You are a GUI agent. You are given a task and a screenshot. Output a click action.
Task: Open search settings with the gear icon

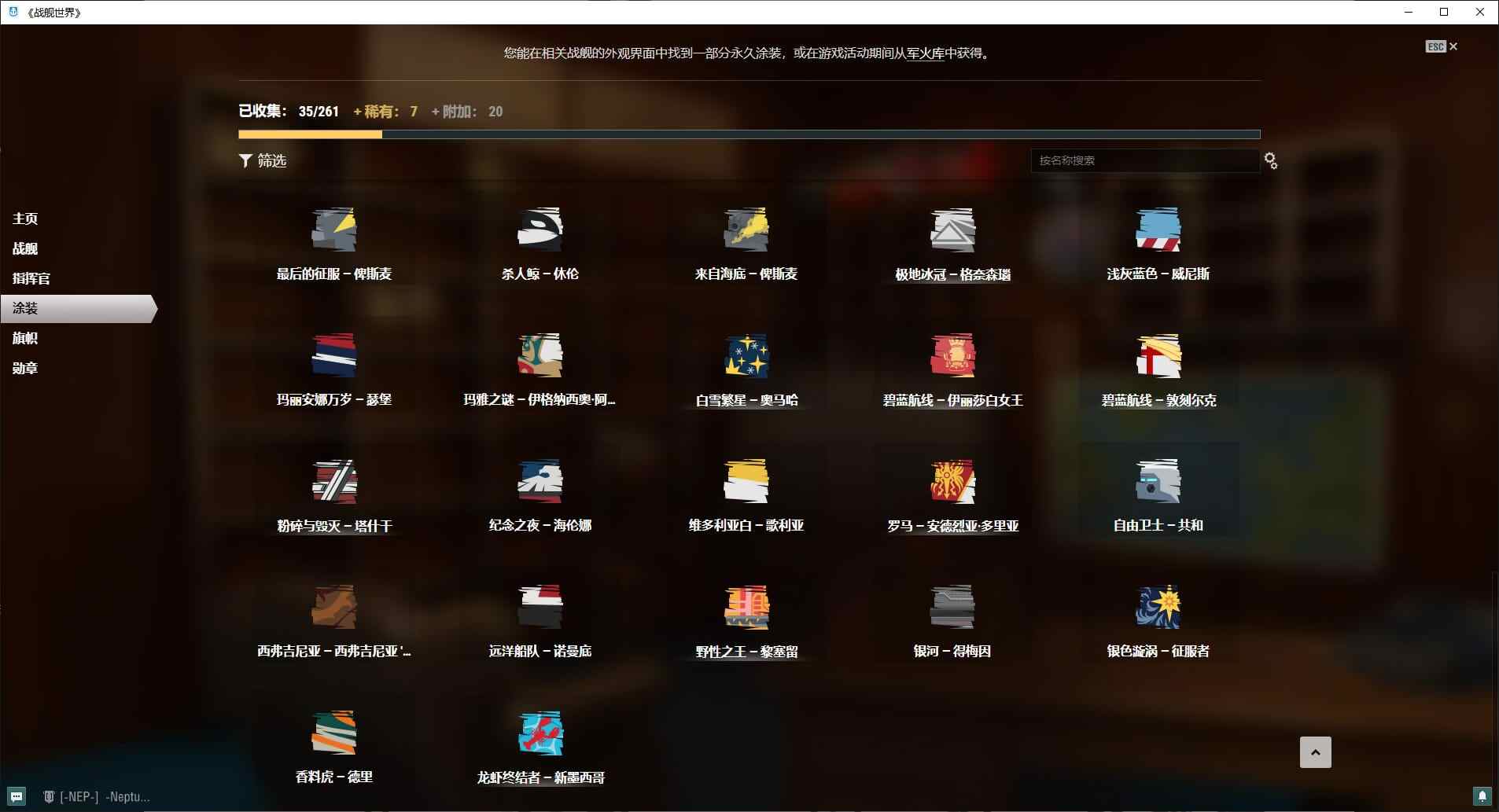pos(1271,160)
